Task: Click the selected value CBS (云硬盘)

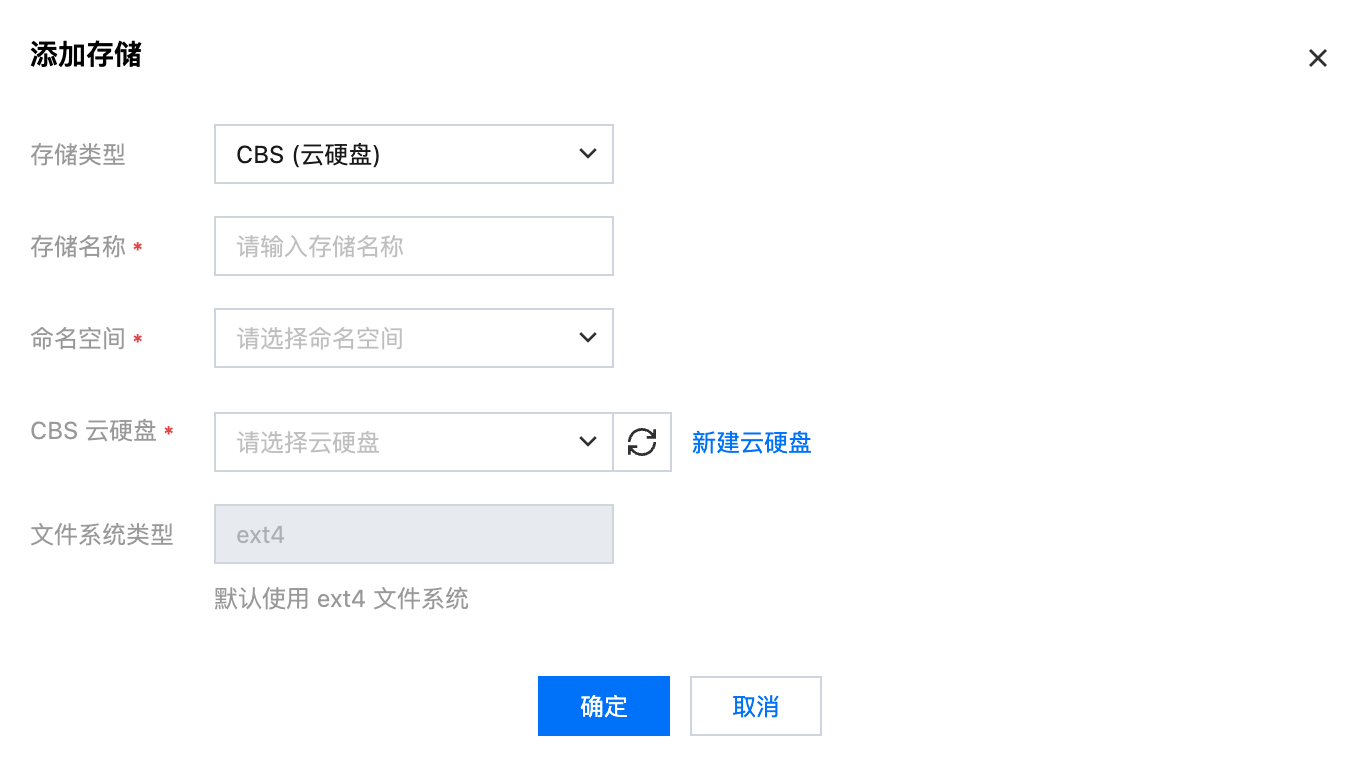Action: [308, 155]
